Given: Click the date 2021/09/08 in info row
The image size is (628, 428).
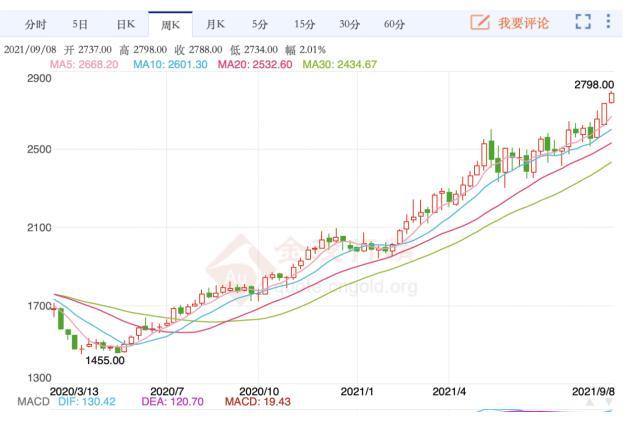Looking at the screenshot, I should coord(30,50).
